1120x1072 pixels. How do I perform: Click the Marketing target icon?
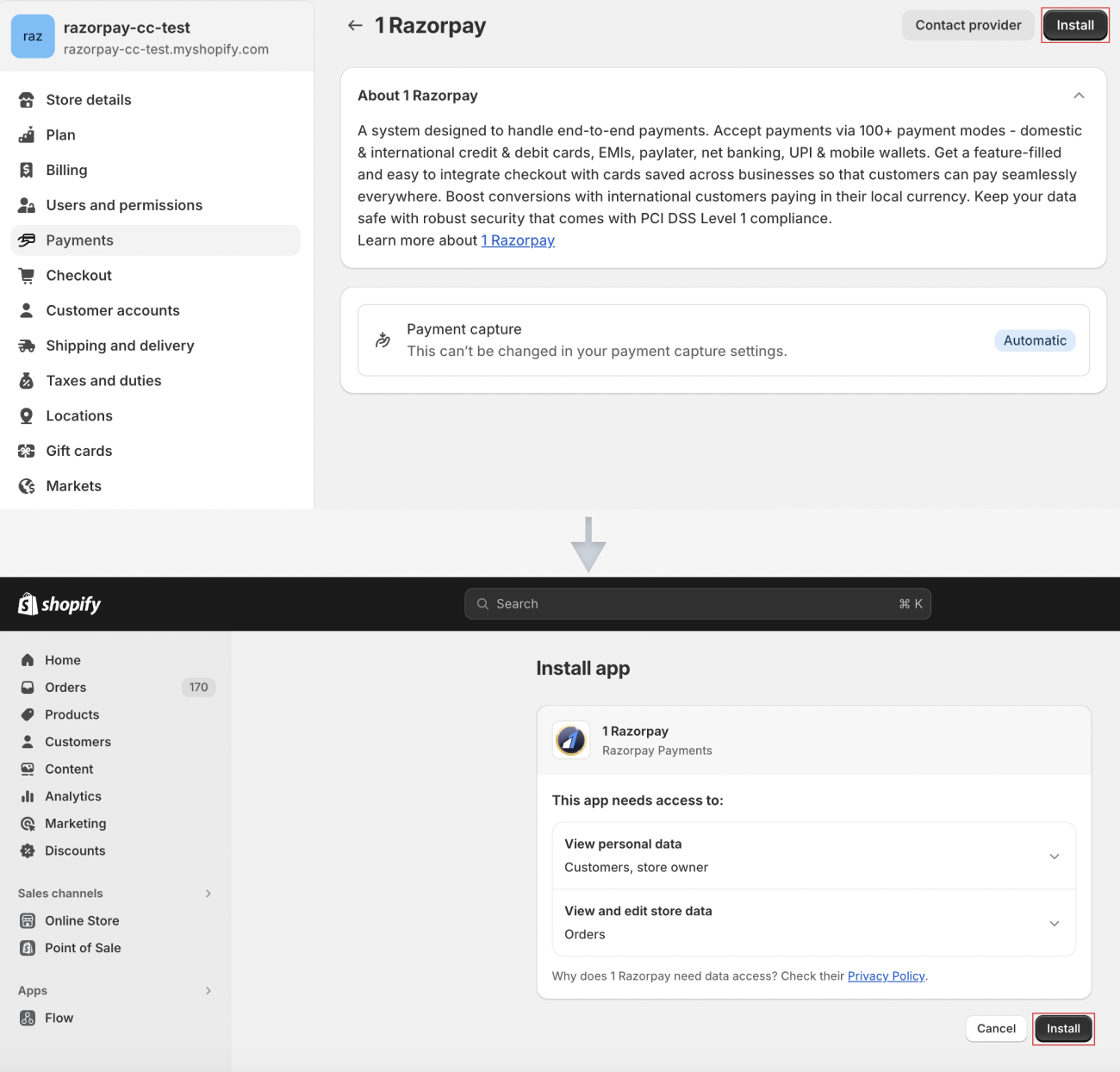coord(28,824)
